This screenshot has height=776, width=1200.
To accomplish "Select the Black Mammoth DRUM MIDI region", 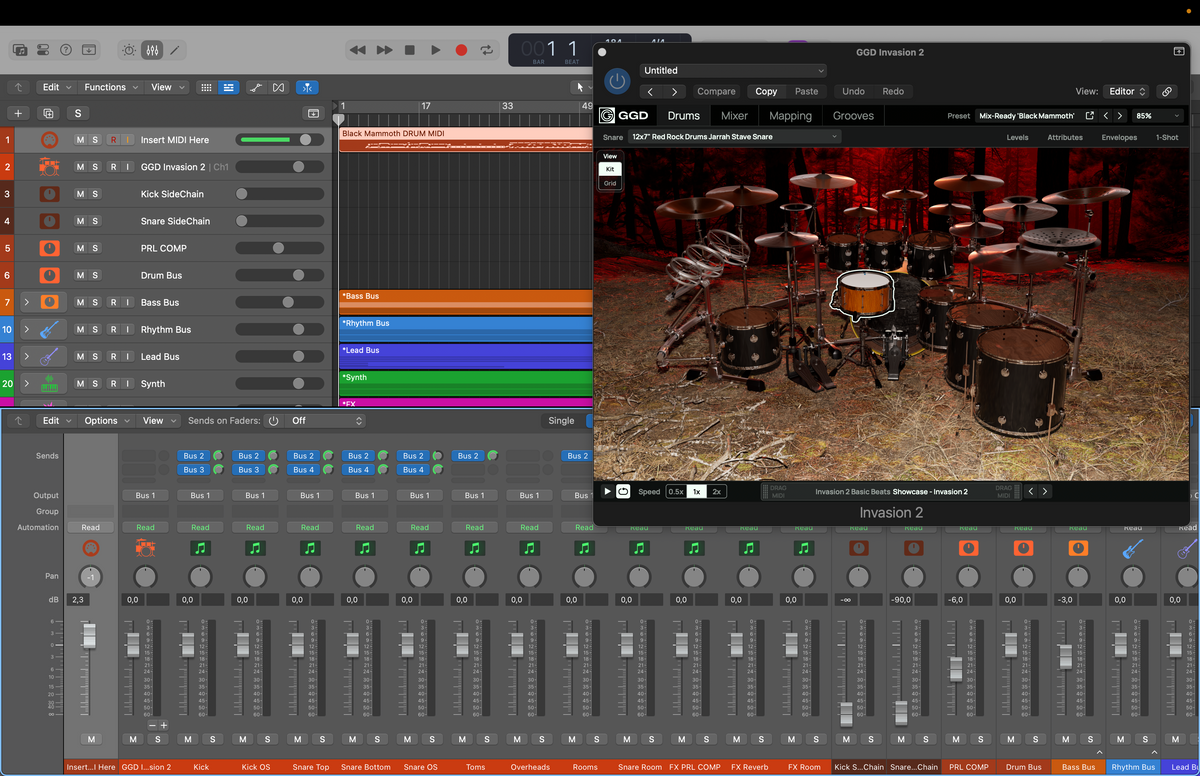I will coord(466,139).
